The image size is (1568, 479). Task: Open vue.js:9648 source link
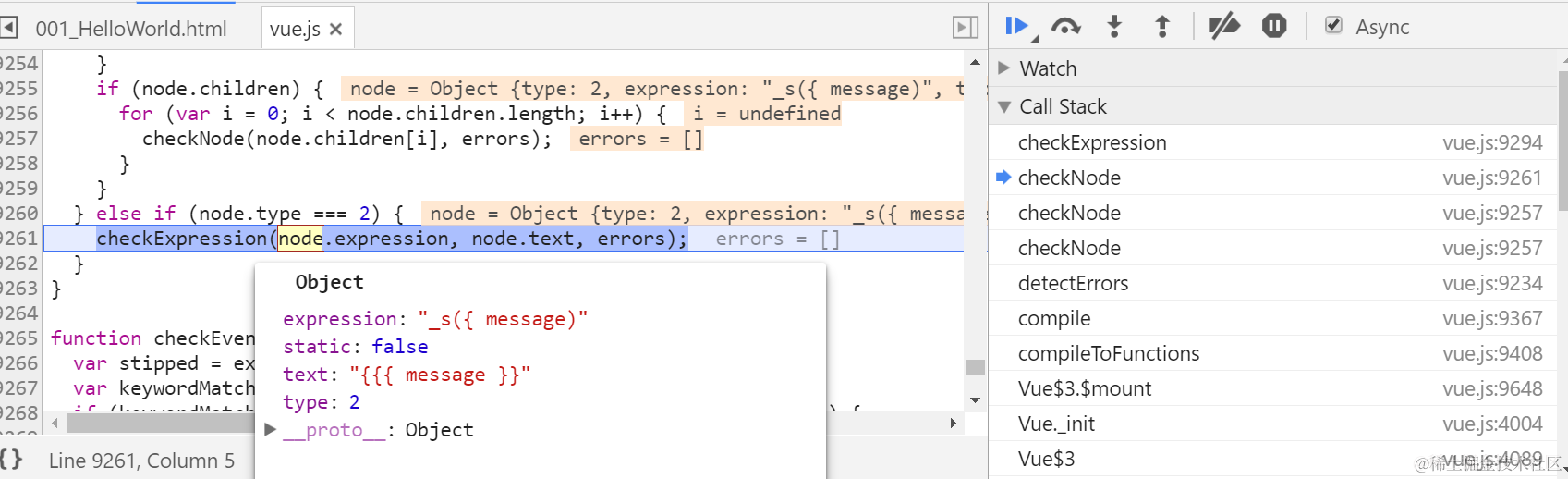[1492, 389]
